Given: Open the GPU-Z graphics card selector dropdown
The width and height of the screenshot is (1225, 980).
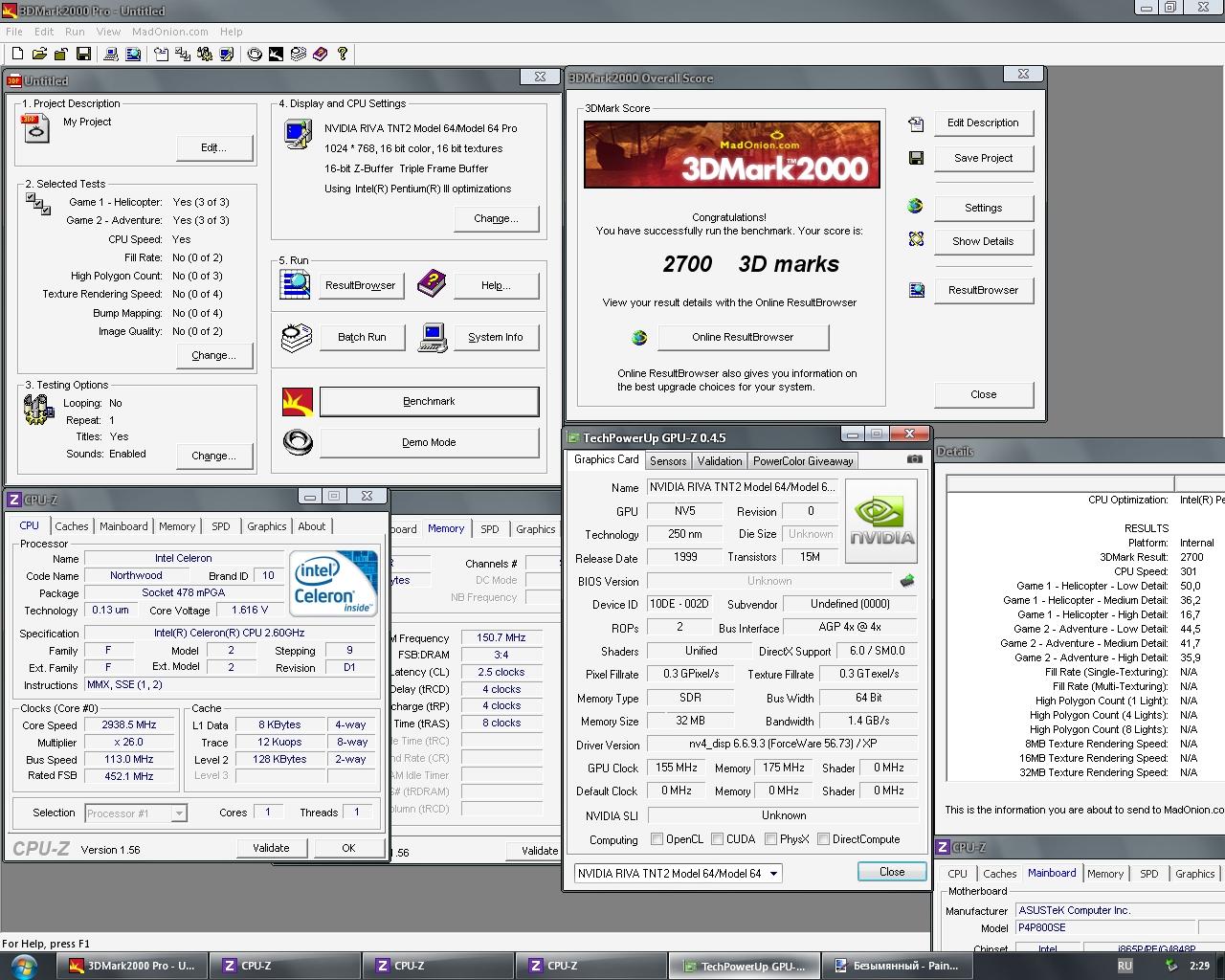Looking at the screenshot, I should (678, 873).
